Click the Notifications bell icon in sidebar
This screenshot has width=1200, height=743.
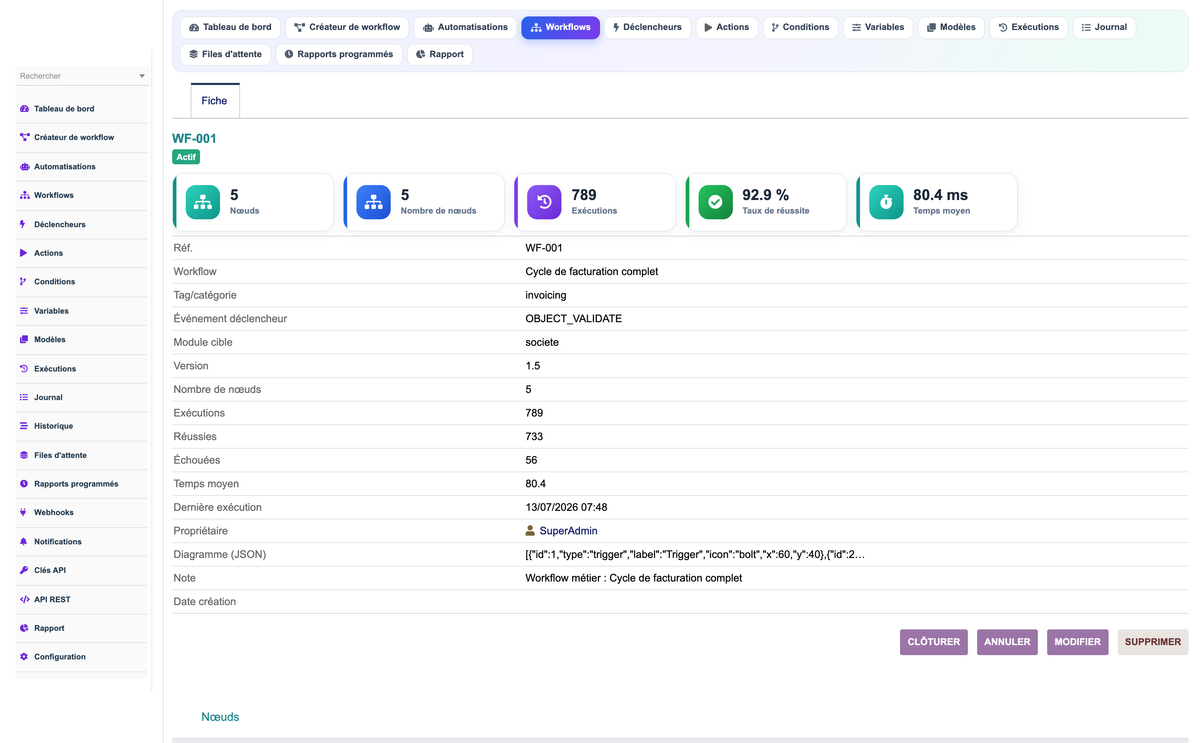23,541
